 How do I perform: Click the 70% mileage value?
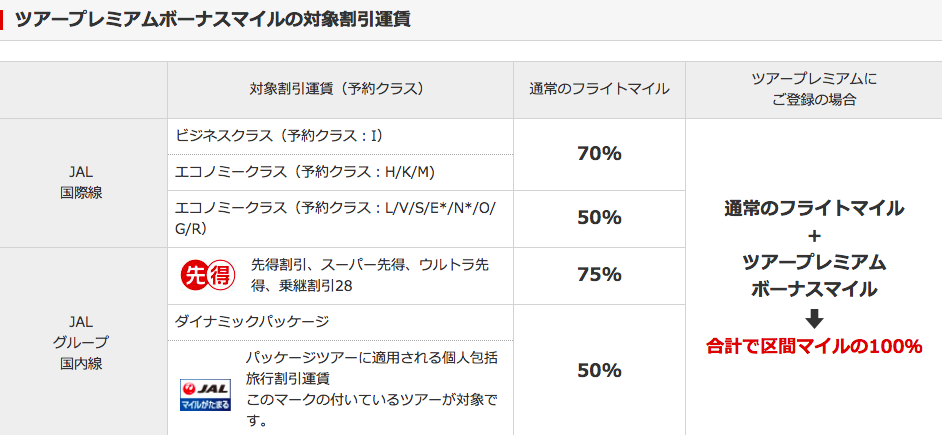click(599, 154)
